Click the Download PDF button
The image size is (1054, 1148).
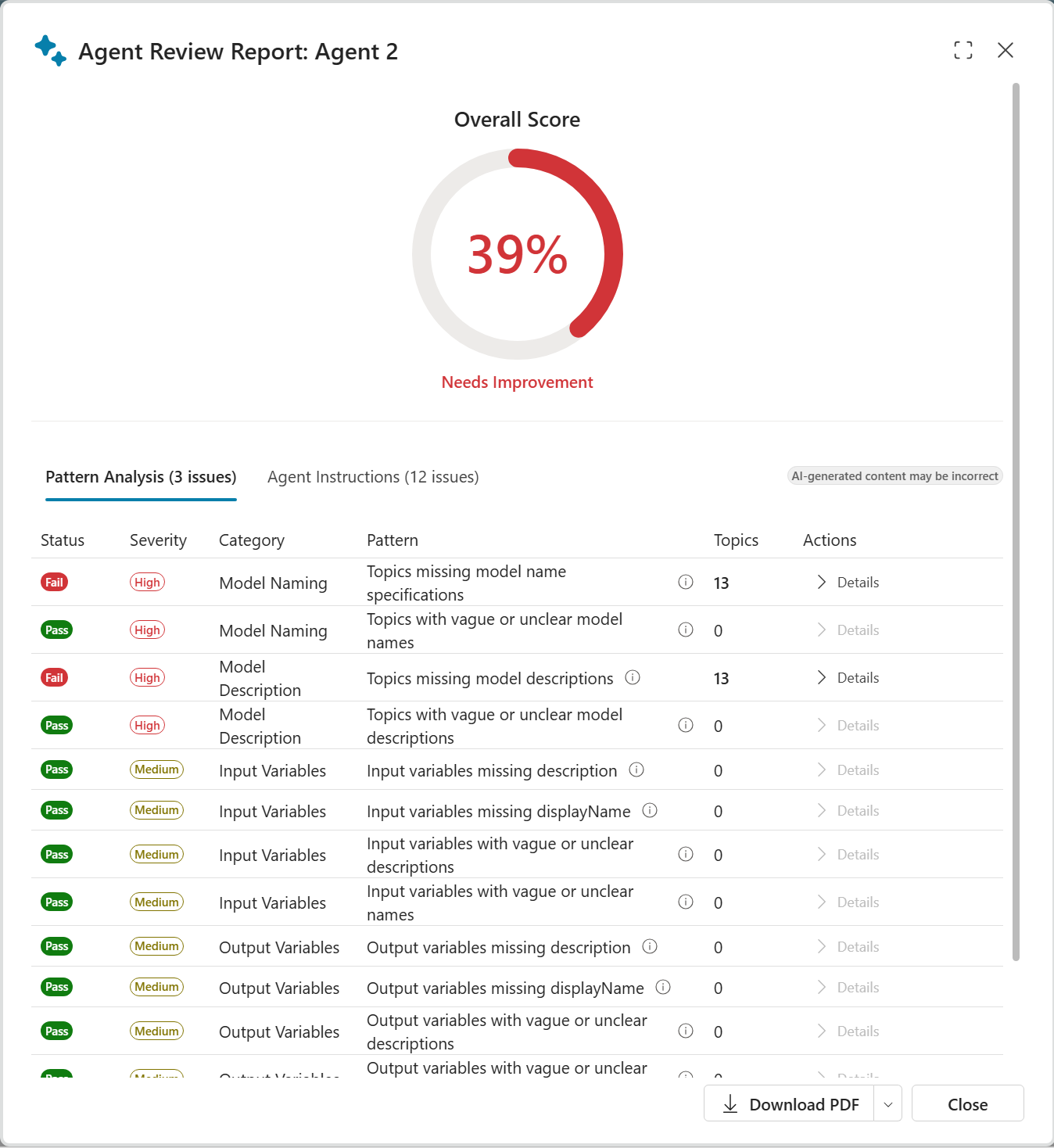790,1104
